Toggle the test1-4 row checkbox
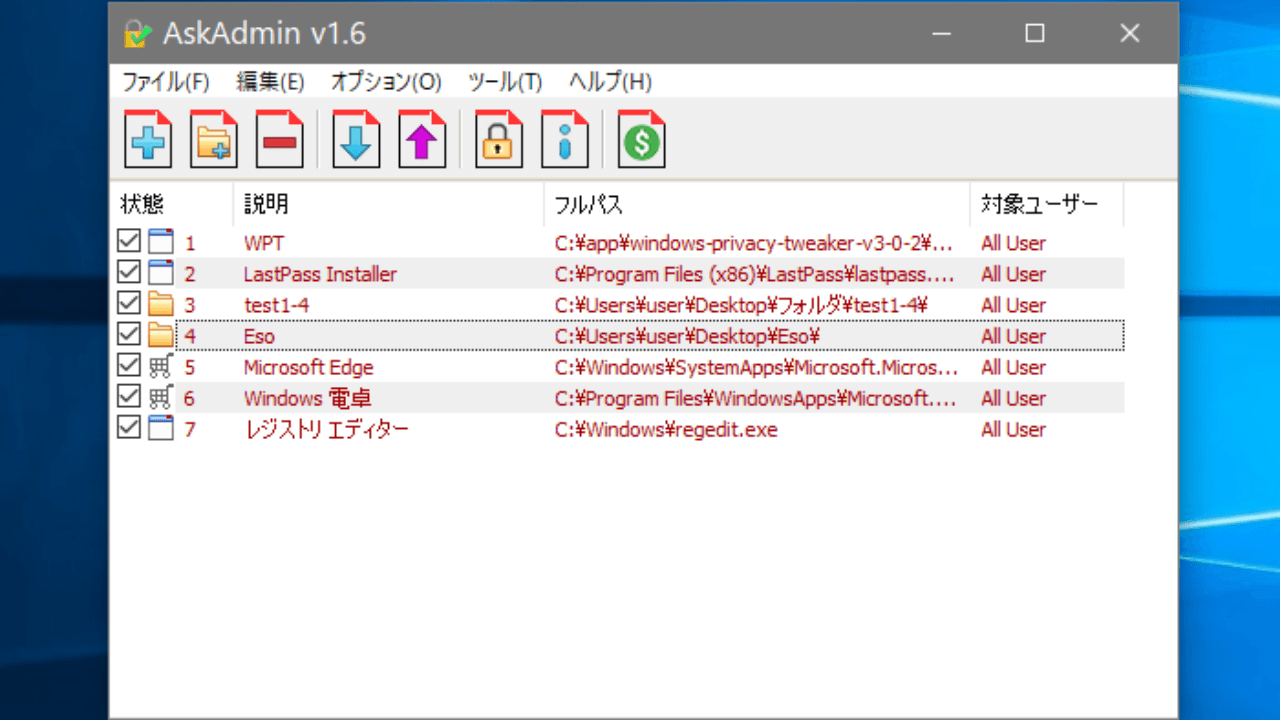1280x720 pixels. [x=129, y=304]
